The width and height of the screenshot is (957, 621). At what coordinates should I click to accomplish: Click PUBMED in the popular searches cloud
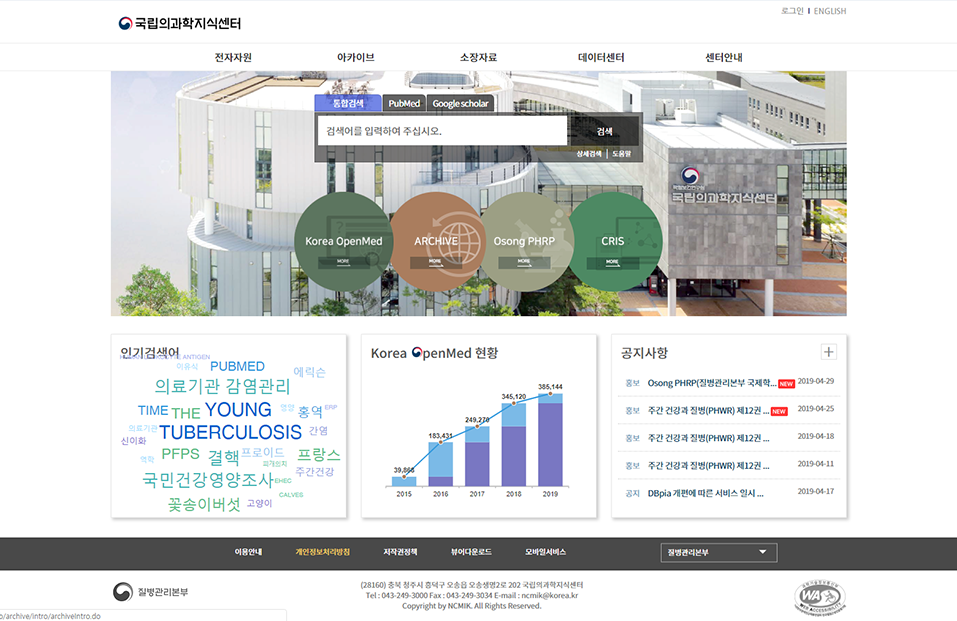click(x=237, y=366)
